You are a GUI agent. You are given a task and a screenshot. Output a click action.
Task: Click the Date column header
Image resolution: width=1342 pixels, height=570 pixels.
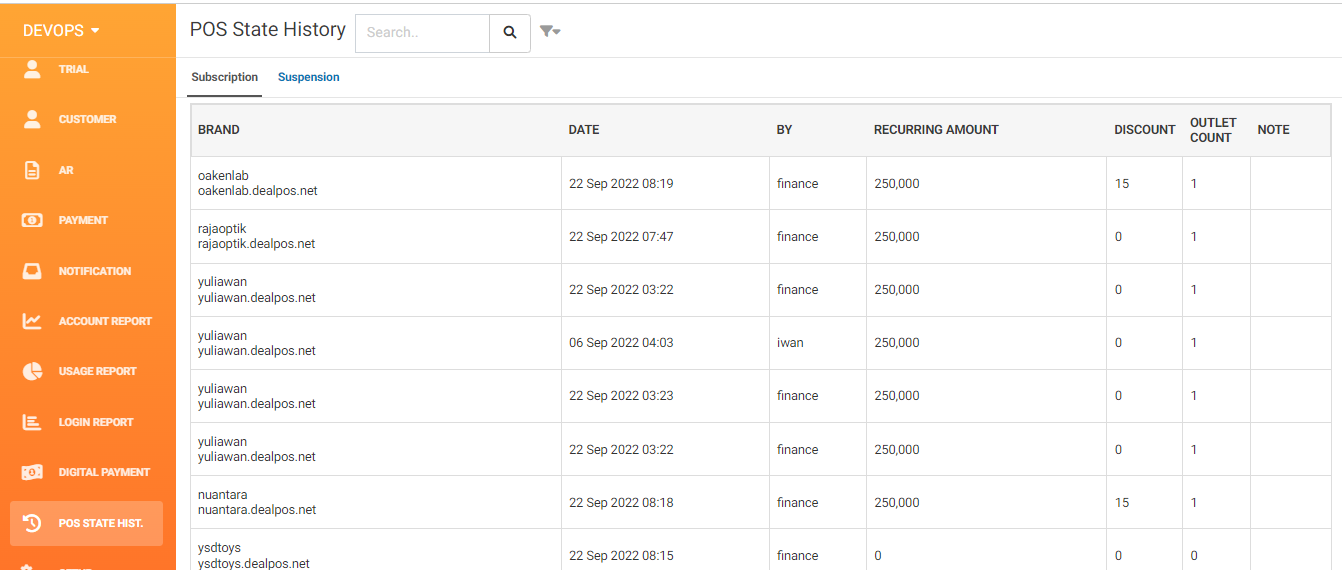point(584,130)
